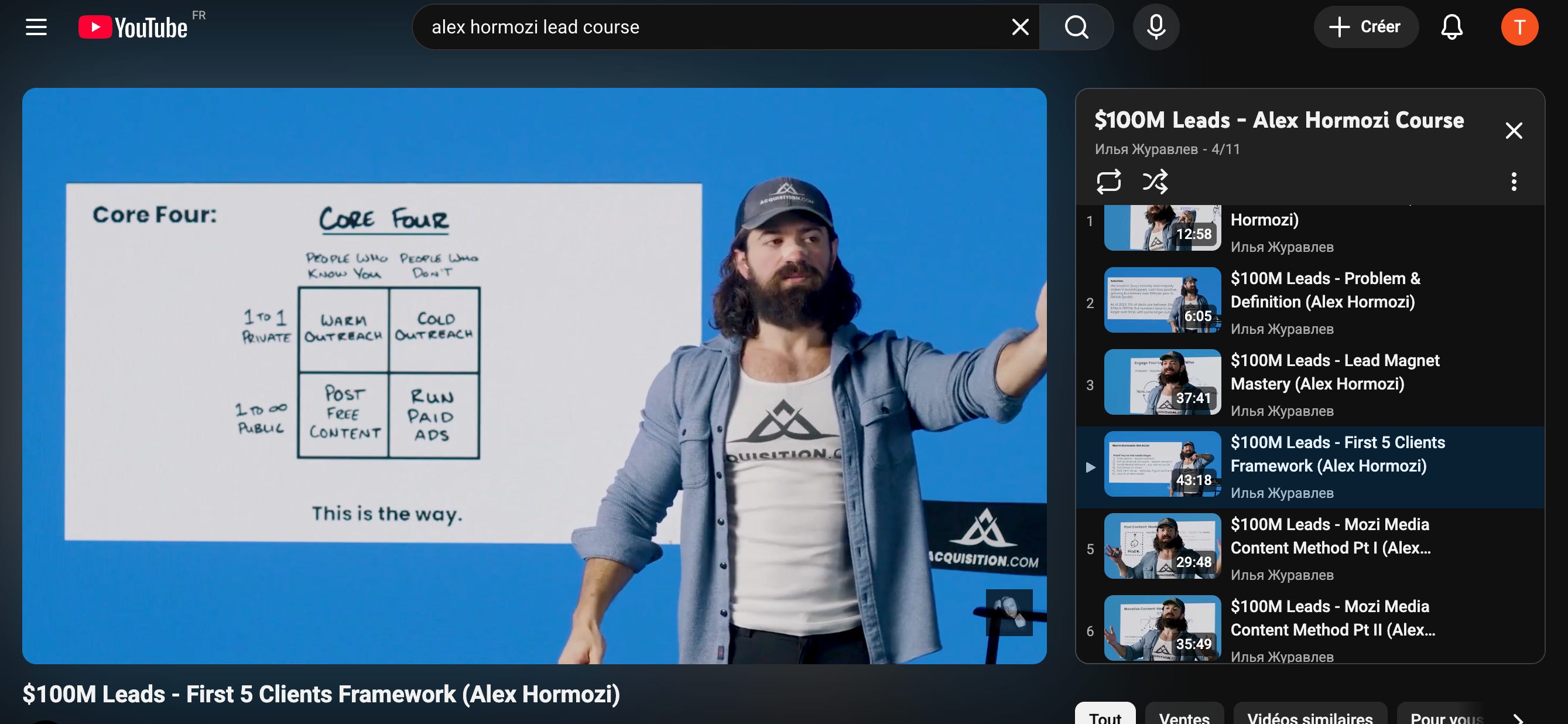Screen dimensions: 1568x724
Task: Start voice search with microphone icon
Action: pos(1155,27)
